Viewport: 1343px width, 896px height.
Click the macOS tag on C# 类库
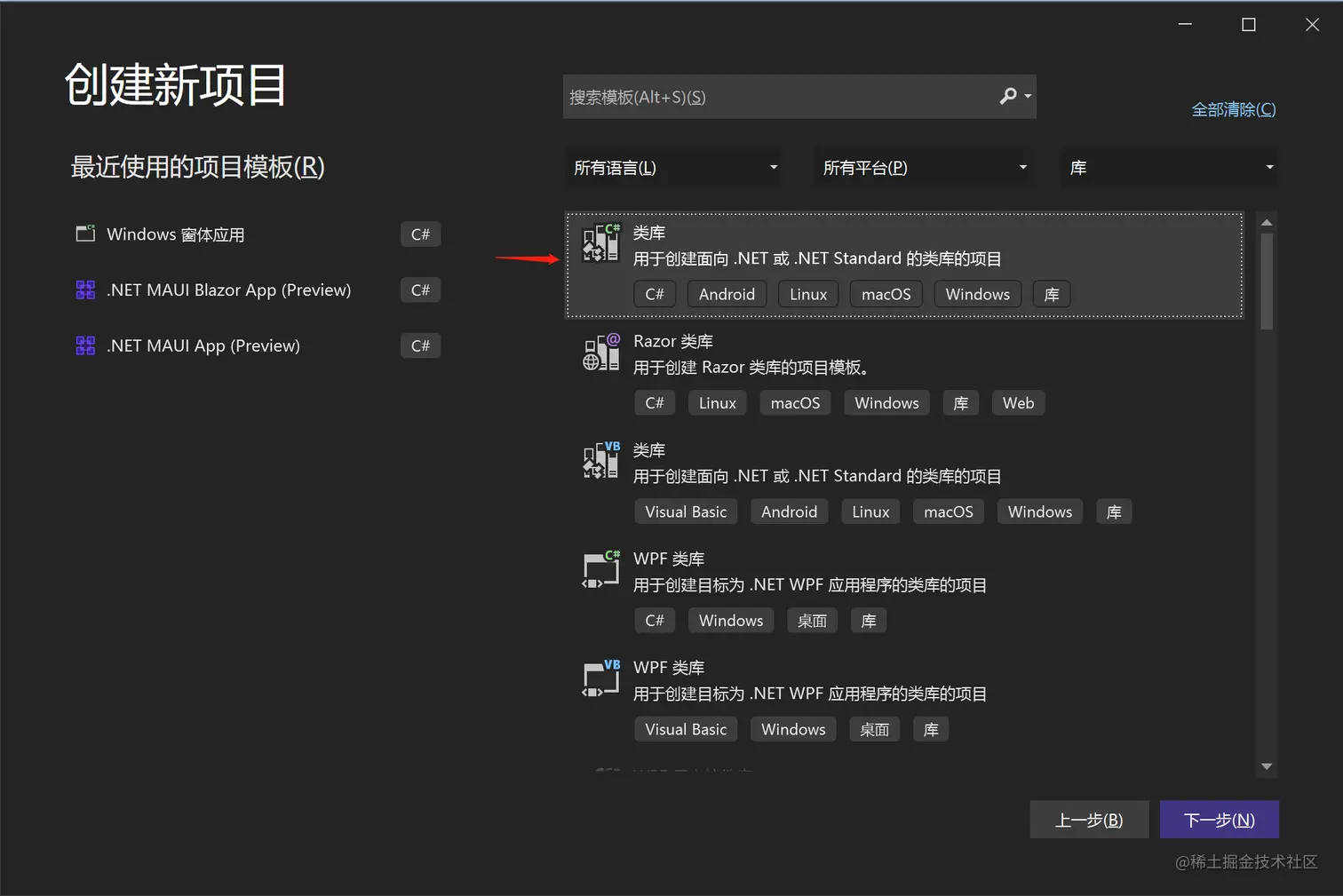tap(886, 294)
